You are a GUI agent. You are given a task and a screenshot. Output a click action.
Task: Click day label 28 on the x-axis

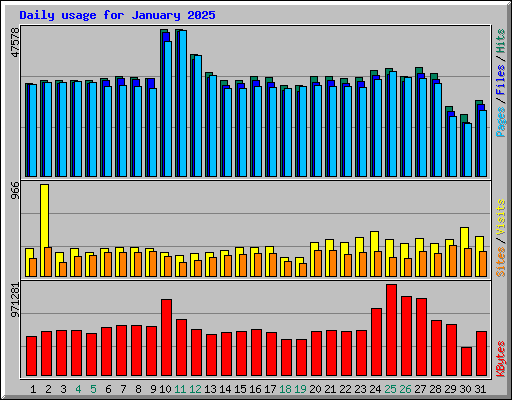point(435,389)
